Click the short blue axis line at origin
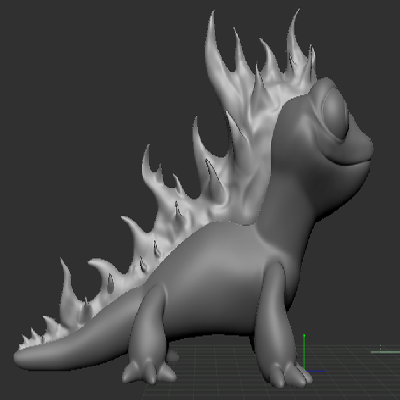 pos(316,371)
